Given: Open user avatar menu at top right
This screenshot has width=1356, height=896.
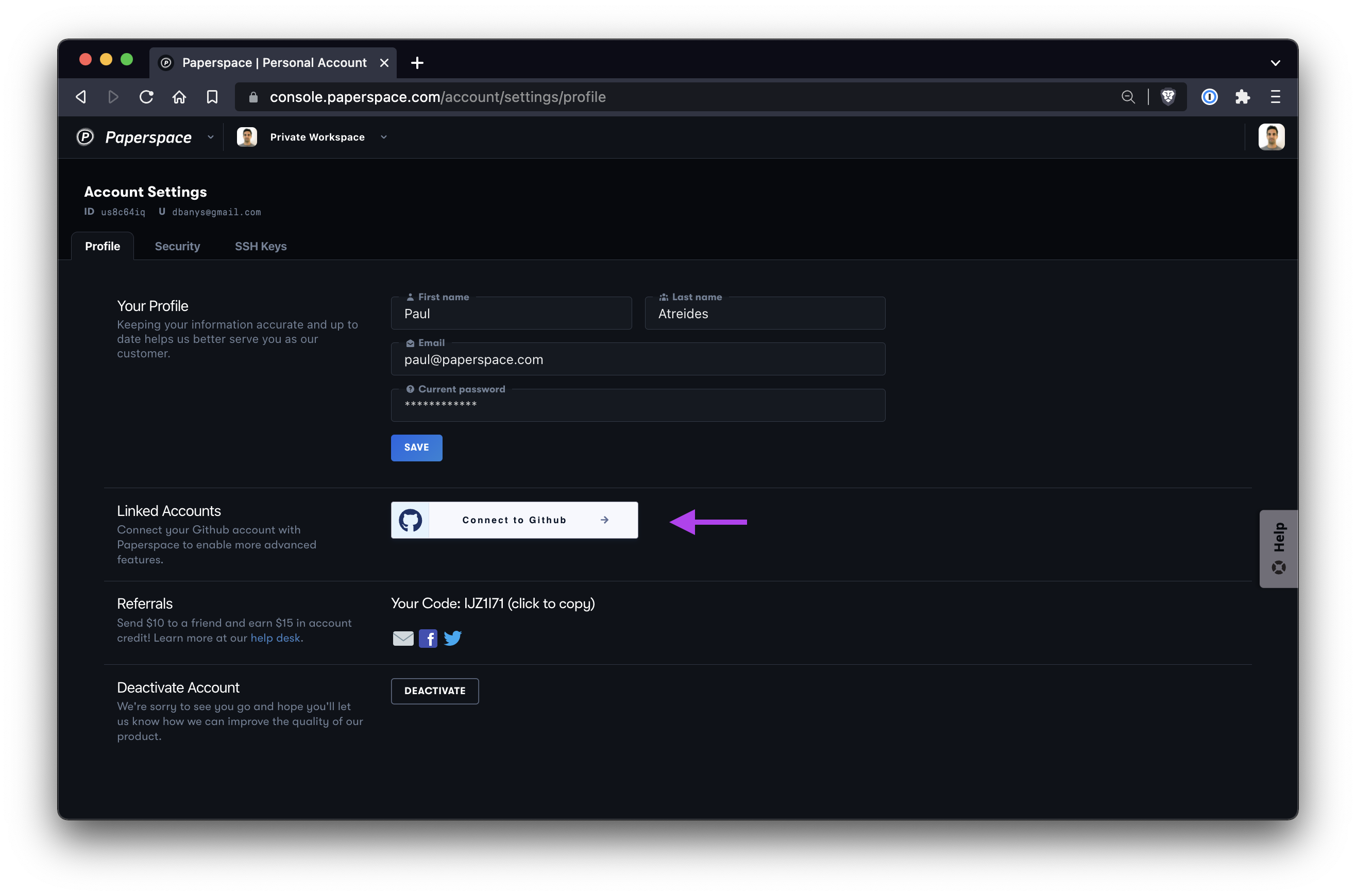Looking at the screenshot, I should click(1271, 137).
